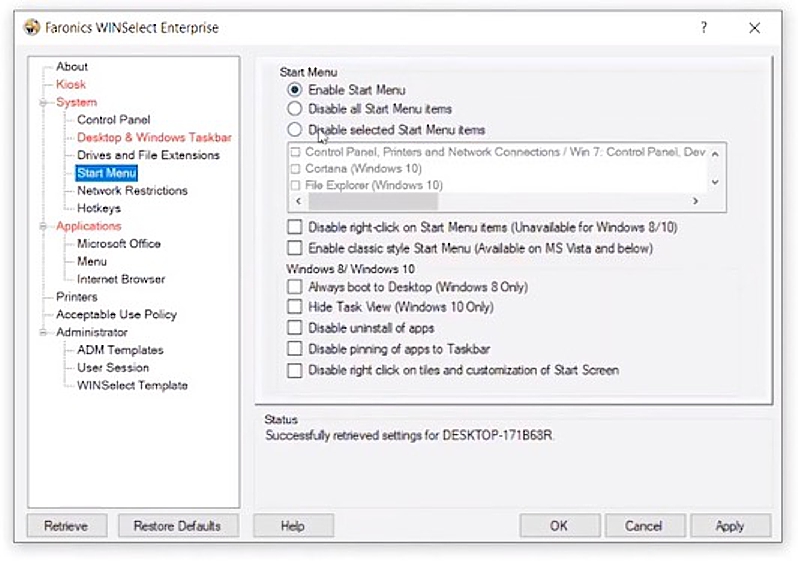Choose Disable all Start Menu items

click(x=295, y=109)
